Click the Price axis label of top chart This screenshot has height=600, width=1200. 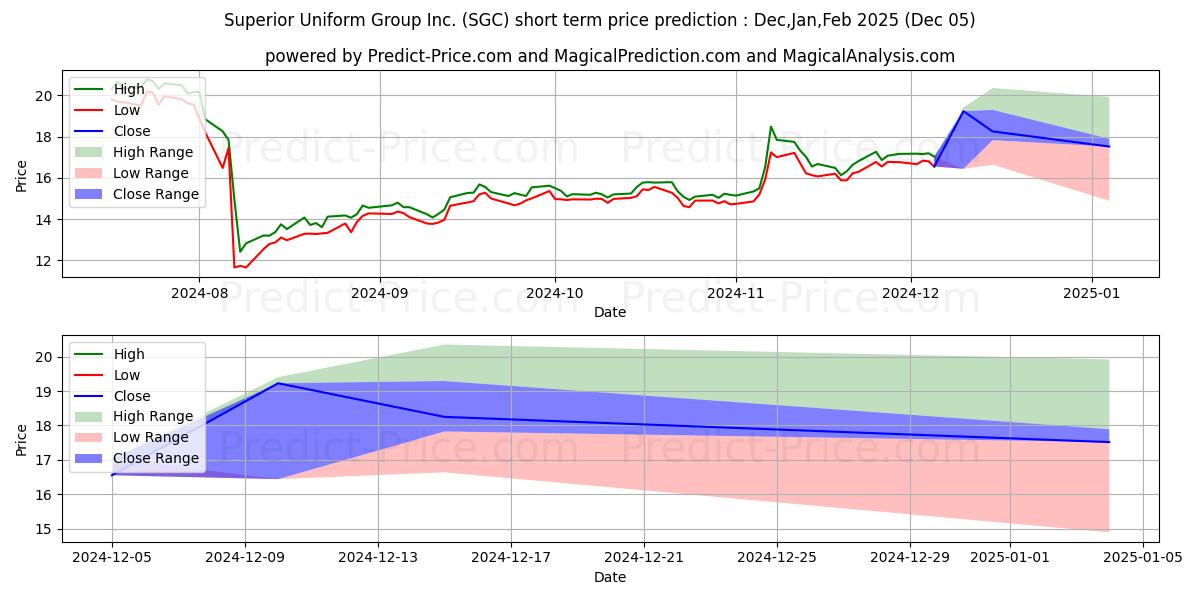click(x=22, y=175)
